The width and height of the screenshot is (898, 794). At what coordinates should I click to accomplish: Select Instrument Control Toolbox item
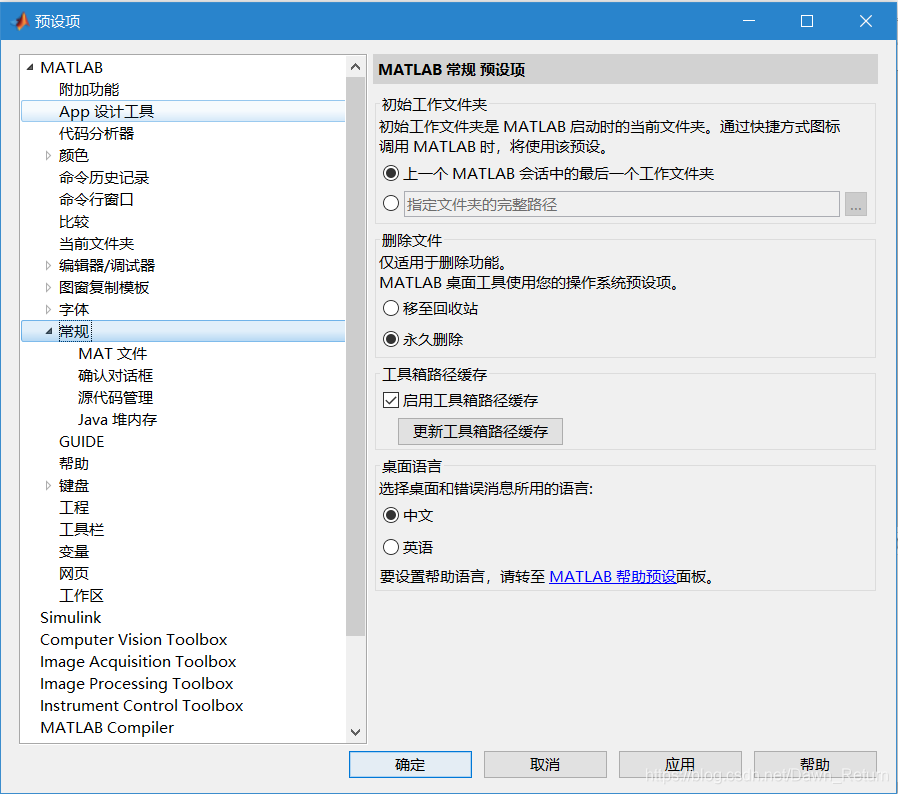click(x=141, y=705)
